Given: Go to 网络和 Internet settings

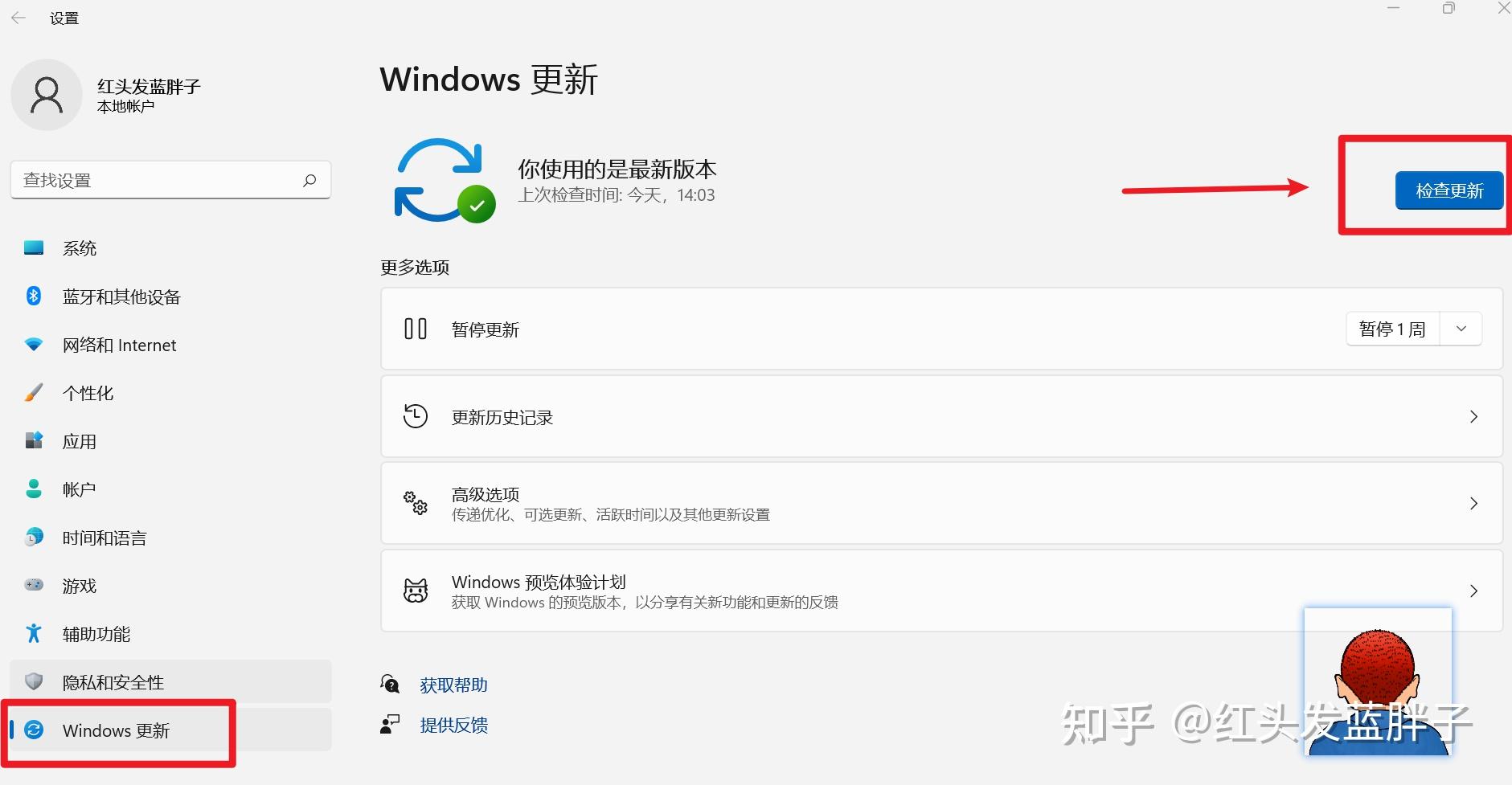Looking at the screenshot, I should [x=170, y=345].
